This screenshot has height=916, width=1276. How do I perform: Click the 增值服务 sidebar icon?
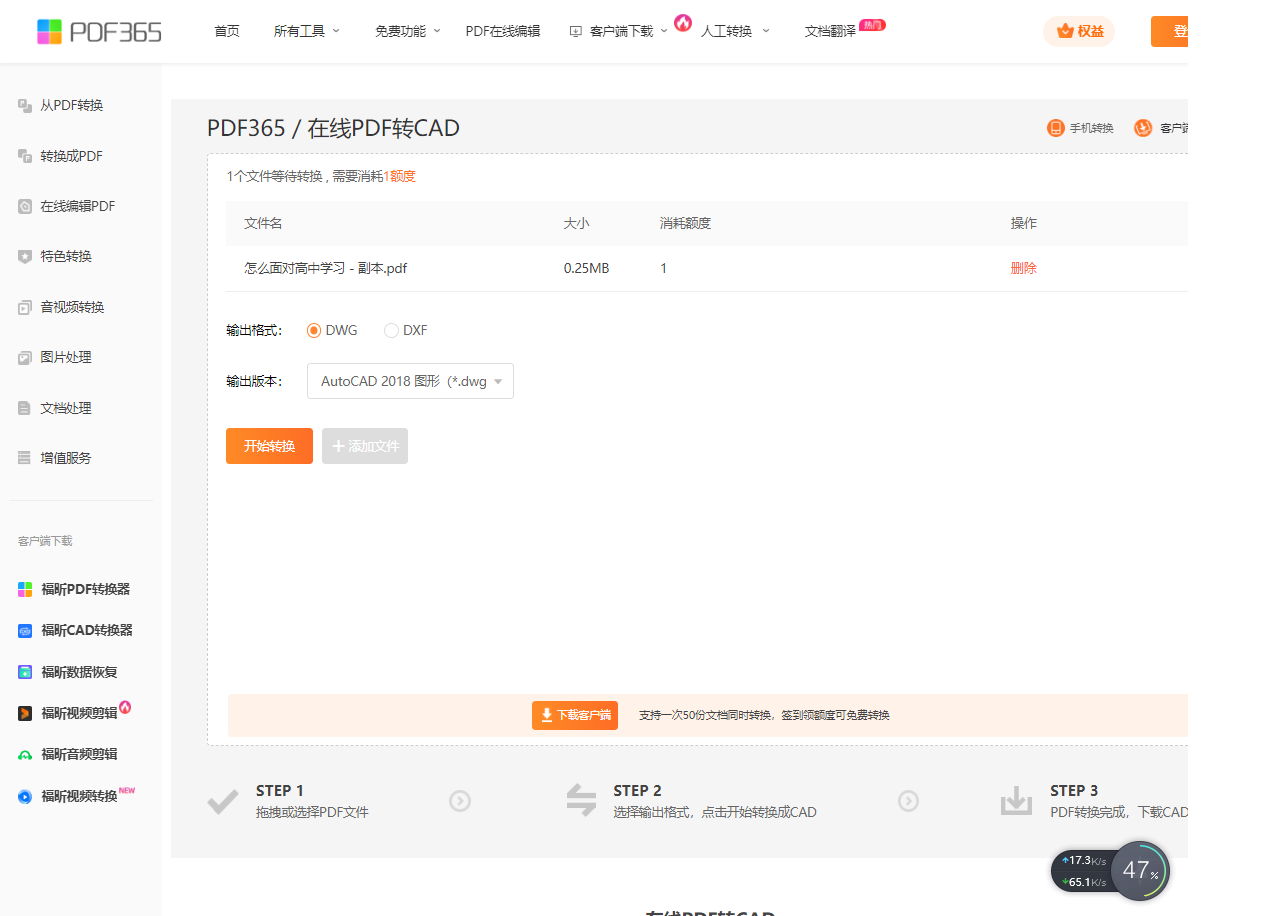pyautogui.click(x=25, y=458)
